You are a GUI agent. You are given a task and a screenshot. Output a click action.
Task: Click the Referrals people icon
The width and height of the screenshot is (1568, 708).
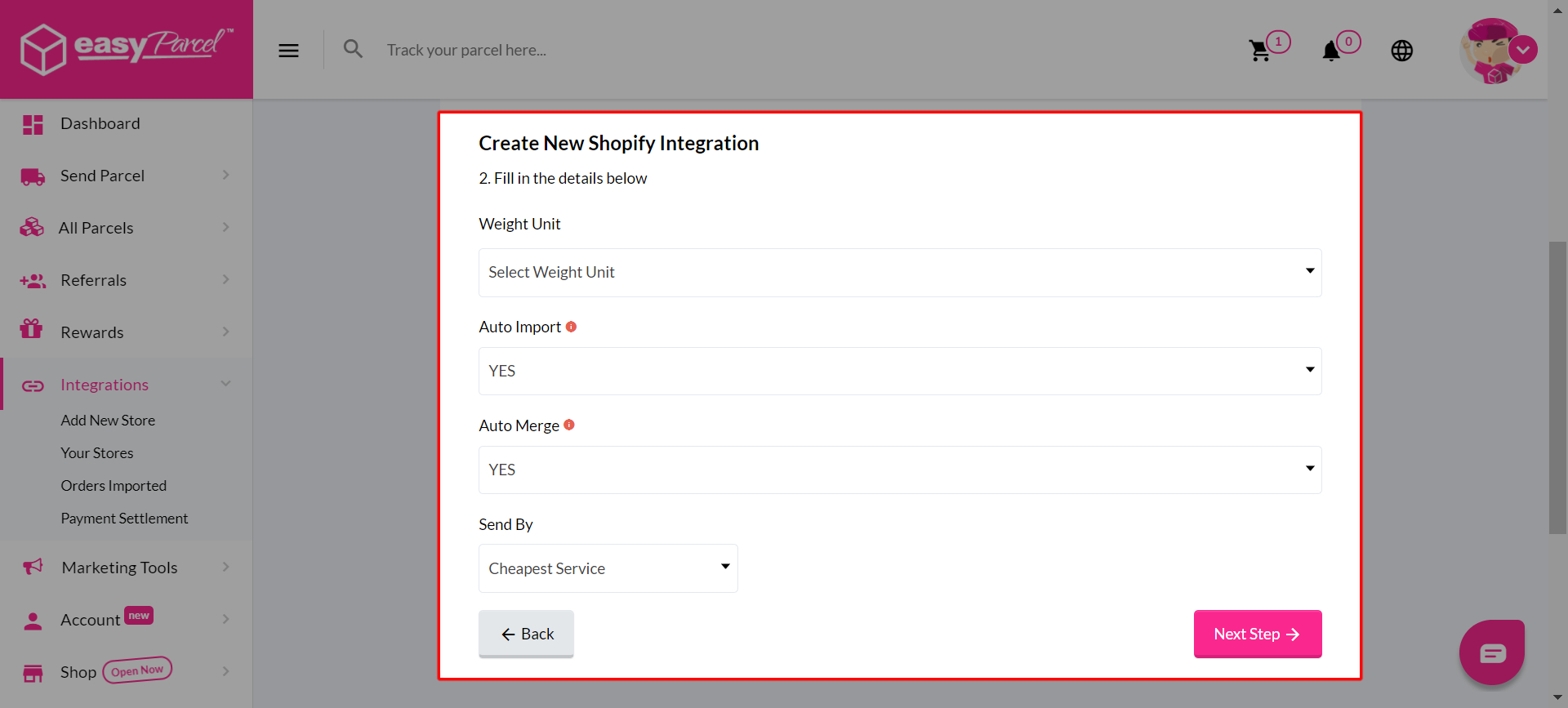coord(33,281)
